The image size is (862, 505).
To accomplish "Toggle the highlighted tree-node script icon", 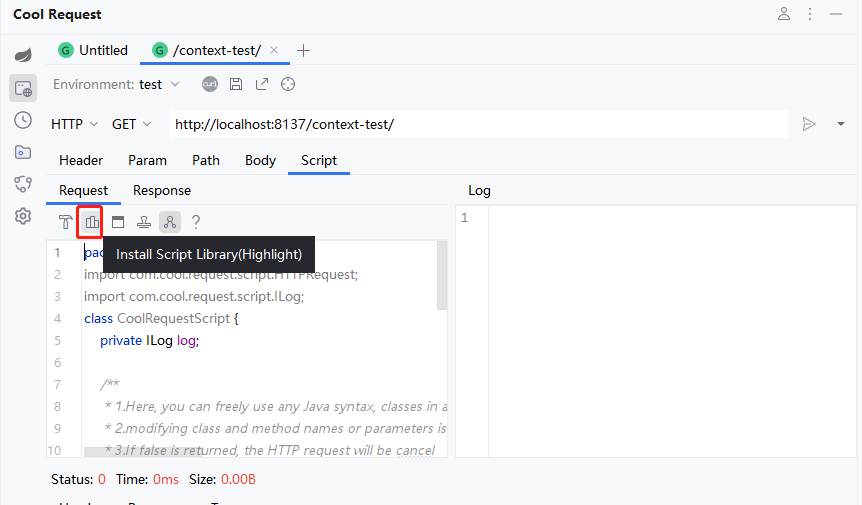I will point(170,222).
